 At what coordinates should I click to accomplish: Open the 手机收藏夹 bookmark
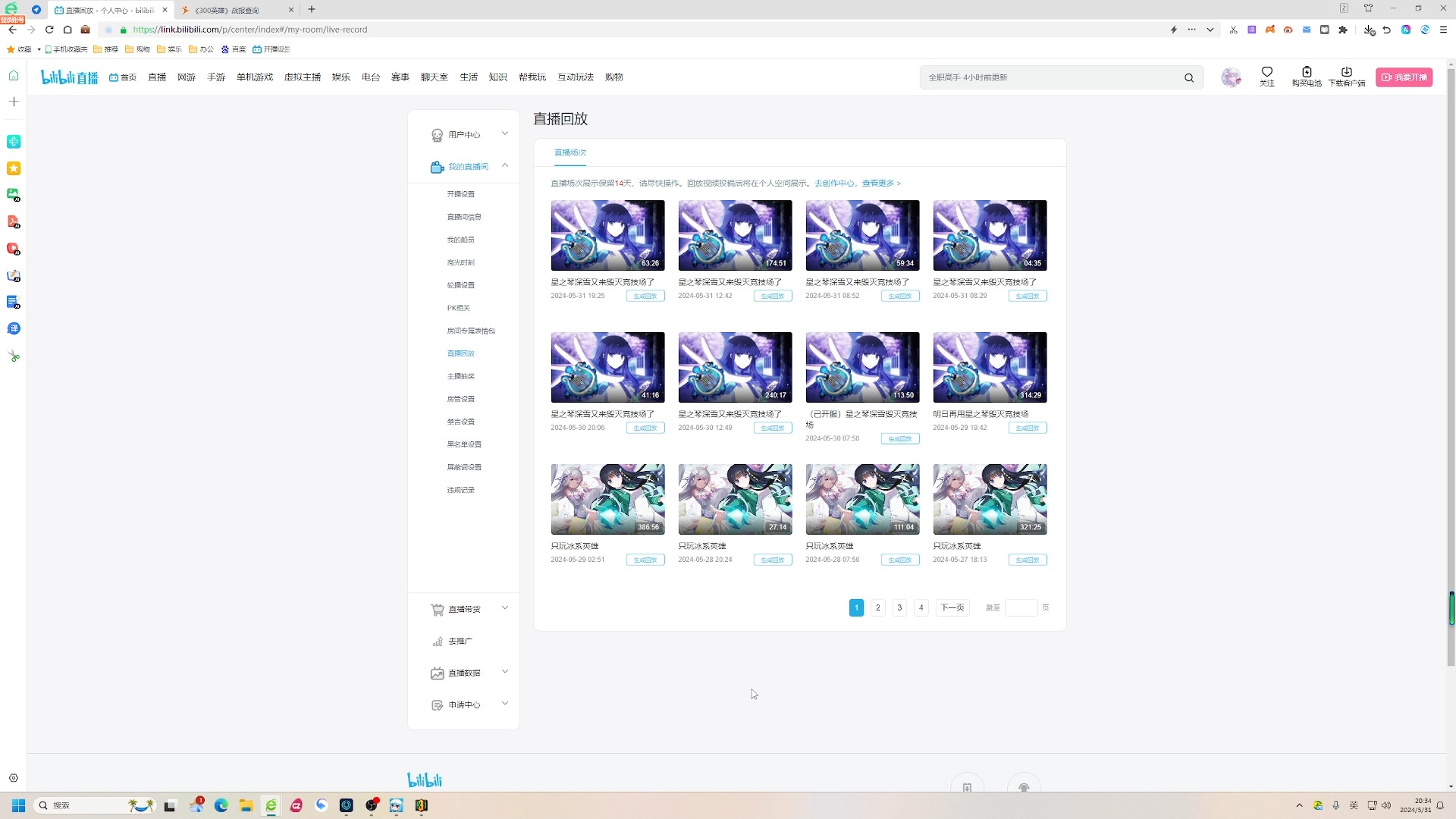point(67,49)
